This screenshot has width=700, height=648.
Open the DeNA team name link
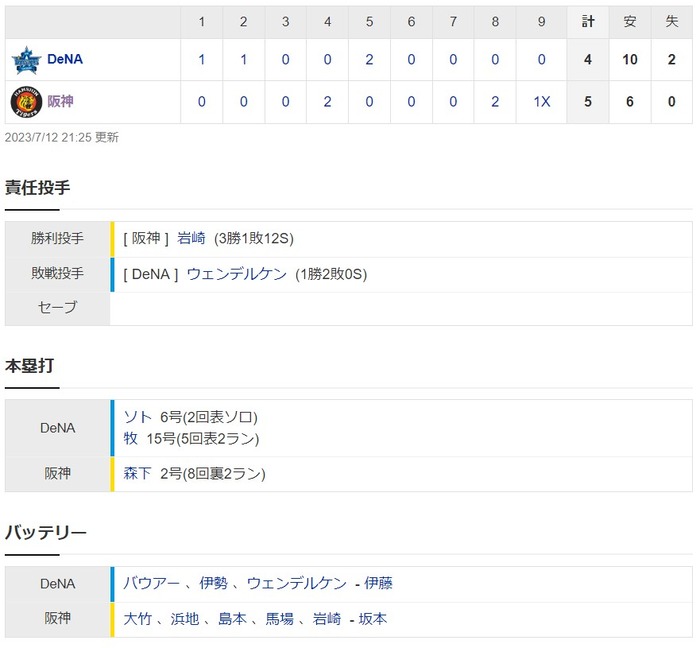65,59
